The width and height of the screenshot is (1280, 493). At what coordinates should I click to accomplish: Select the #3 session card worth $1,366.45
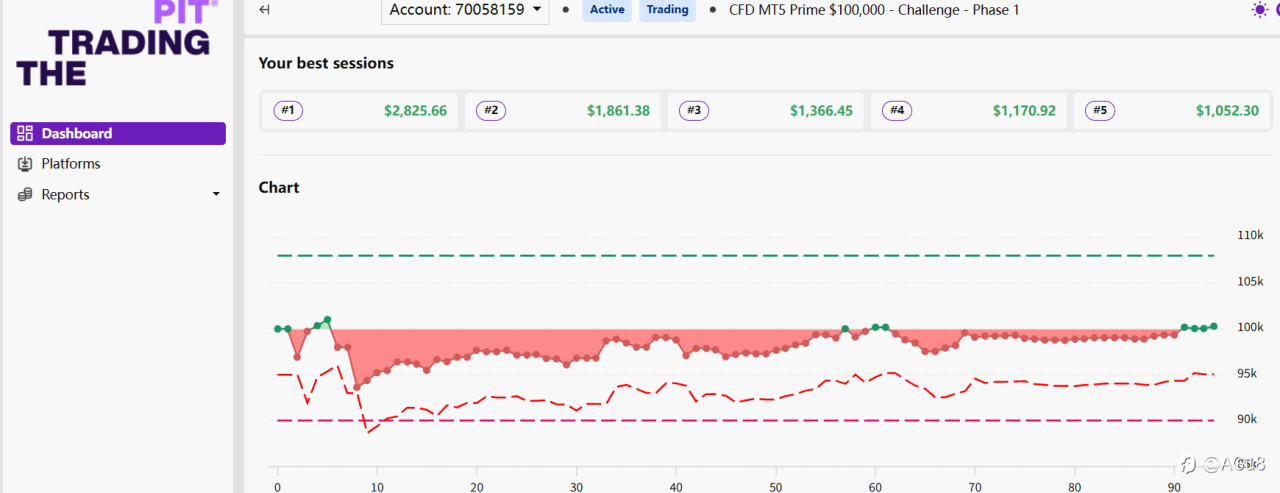766,111
